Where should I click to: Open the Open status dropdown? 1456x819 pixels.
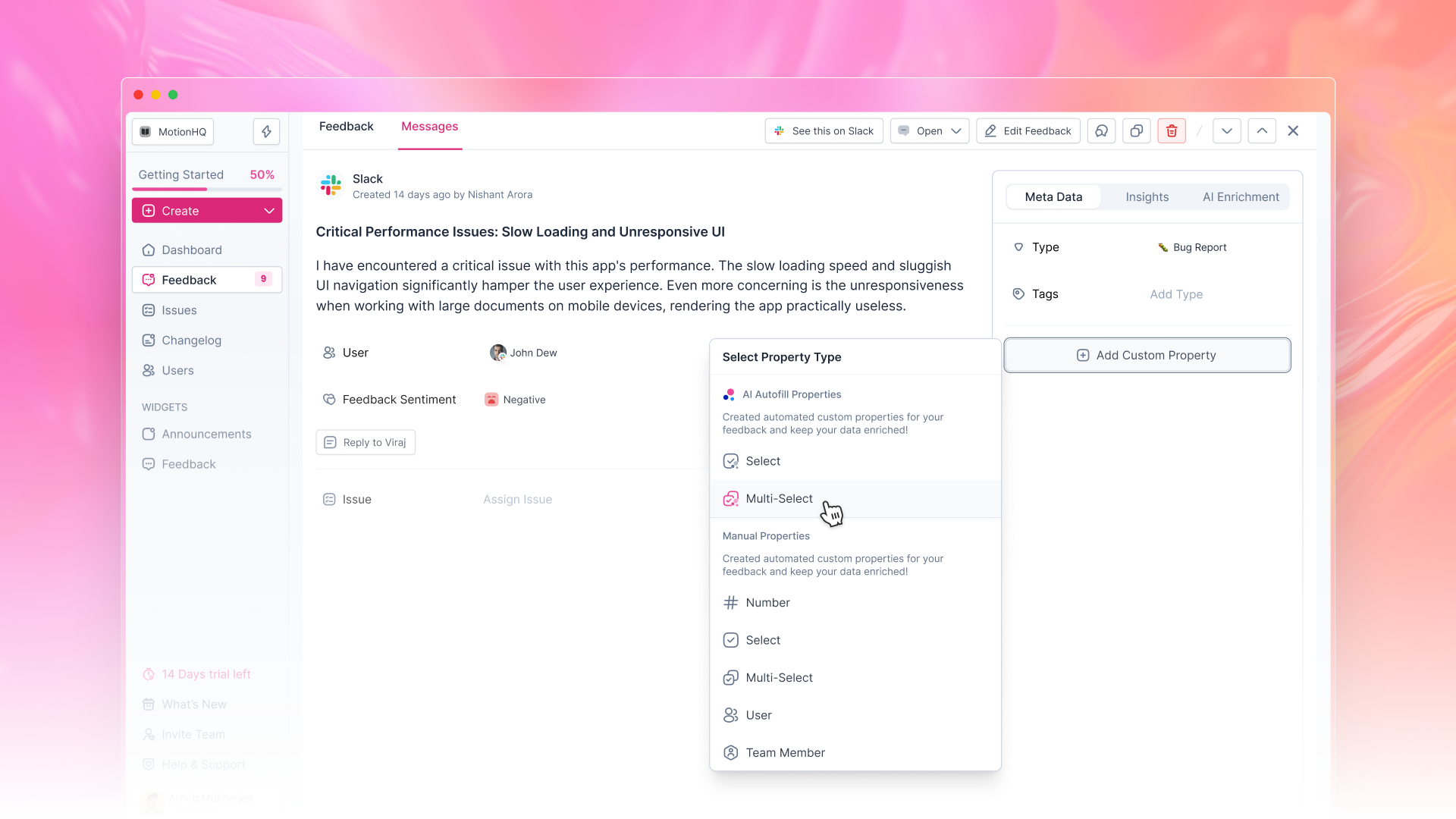pos(929,131)
